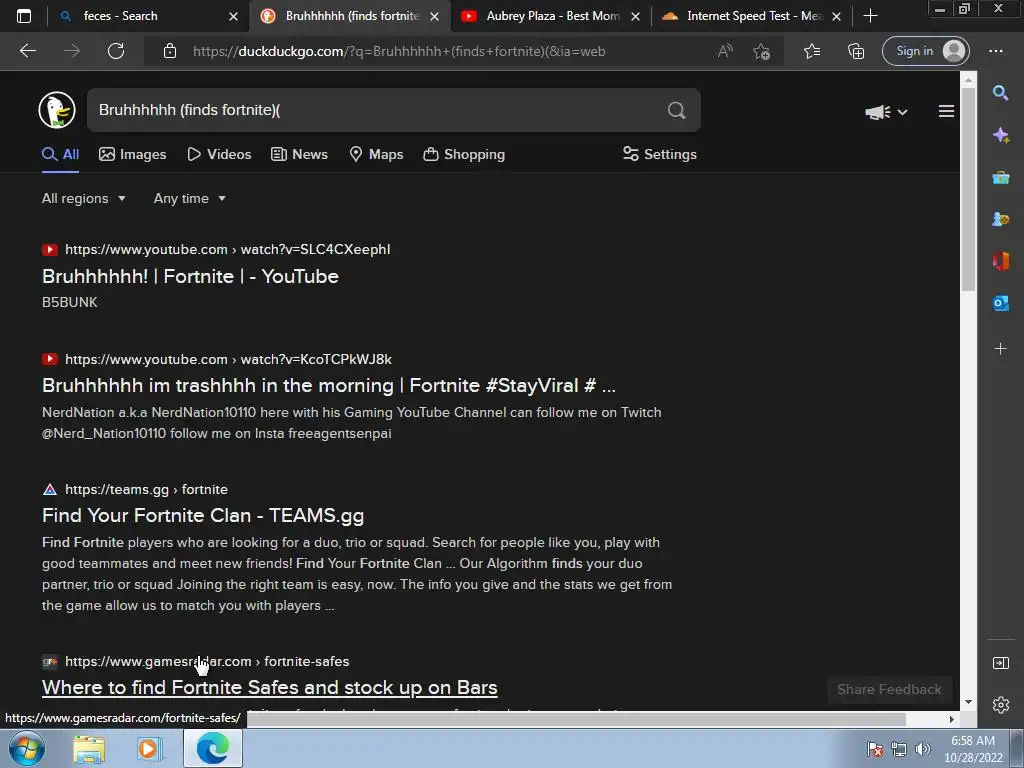Open the Collections icon

pos(856,51)
